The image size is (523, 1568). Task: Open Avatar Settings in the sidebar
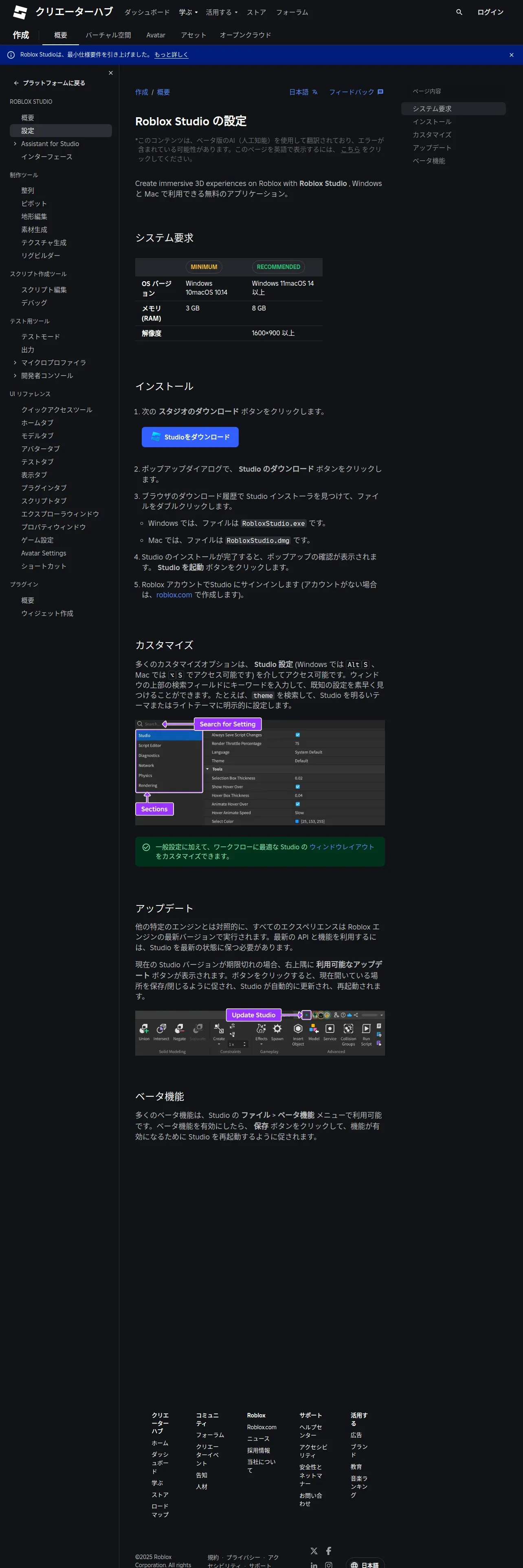tap(43, 553)
